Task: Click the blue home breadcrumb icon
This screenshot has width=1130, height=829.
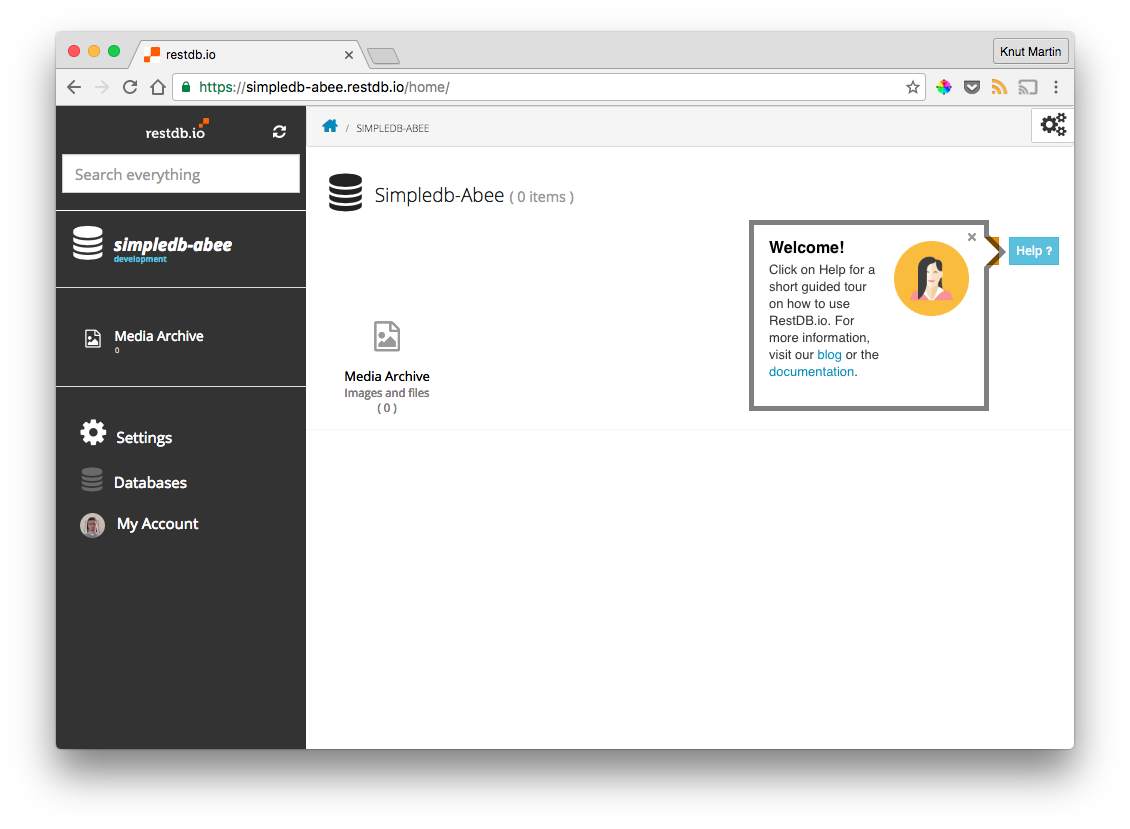Action: click(x=330, y=126)
